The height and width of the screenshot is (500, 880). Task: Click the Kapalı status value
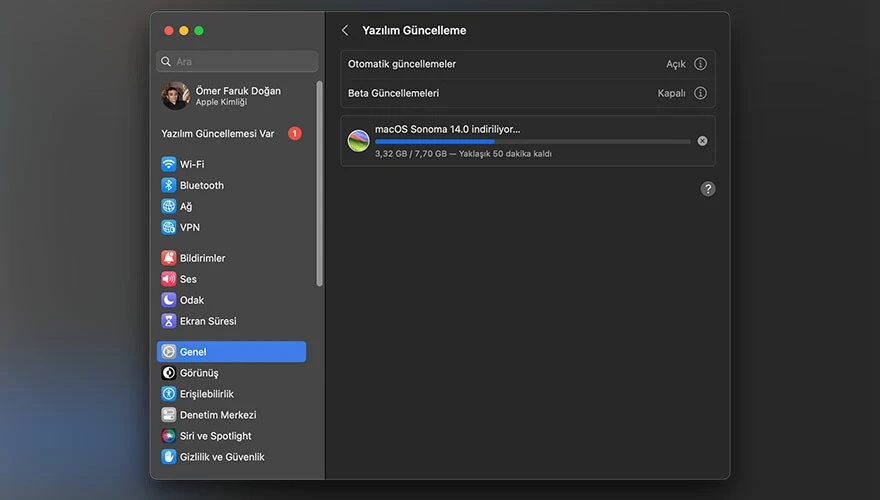tap(671, 93)
